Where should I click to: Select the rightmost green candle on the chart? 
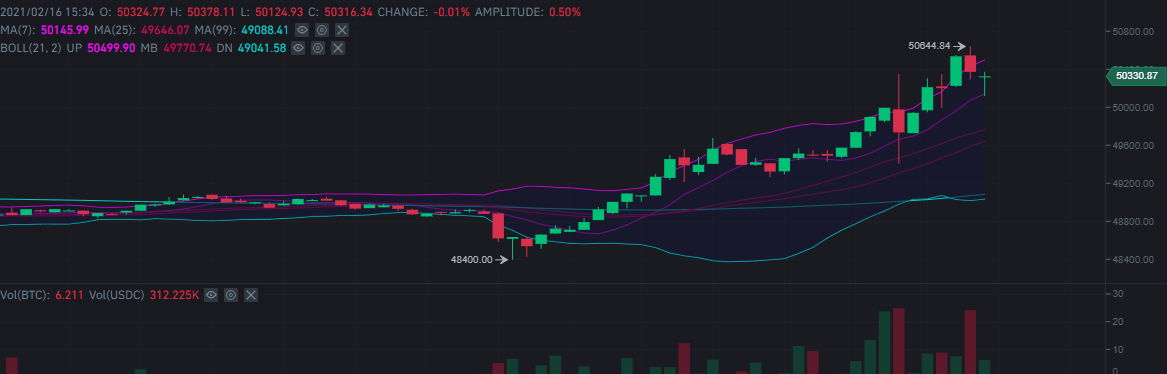[x=985, y=77]
